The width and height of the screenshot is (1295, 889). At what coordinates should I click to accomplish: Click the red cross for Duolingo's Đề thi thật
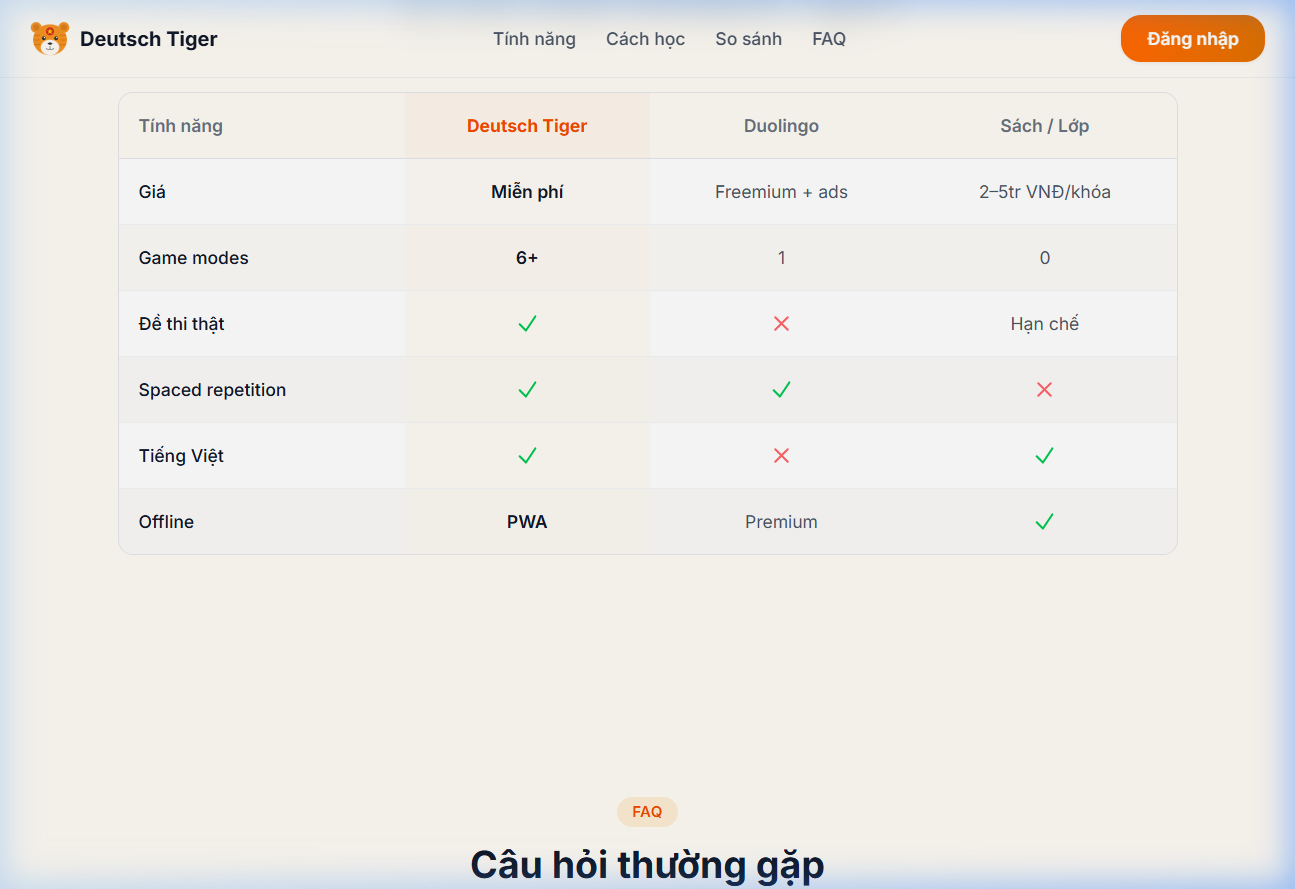[x=781, y=324]
